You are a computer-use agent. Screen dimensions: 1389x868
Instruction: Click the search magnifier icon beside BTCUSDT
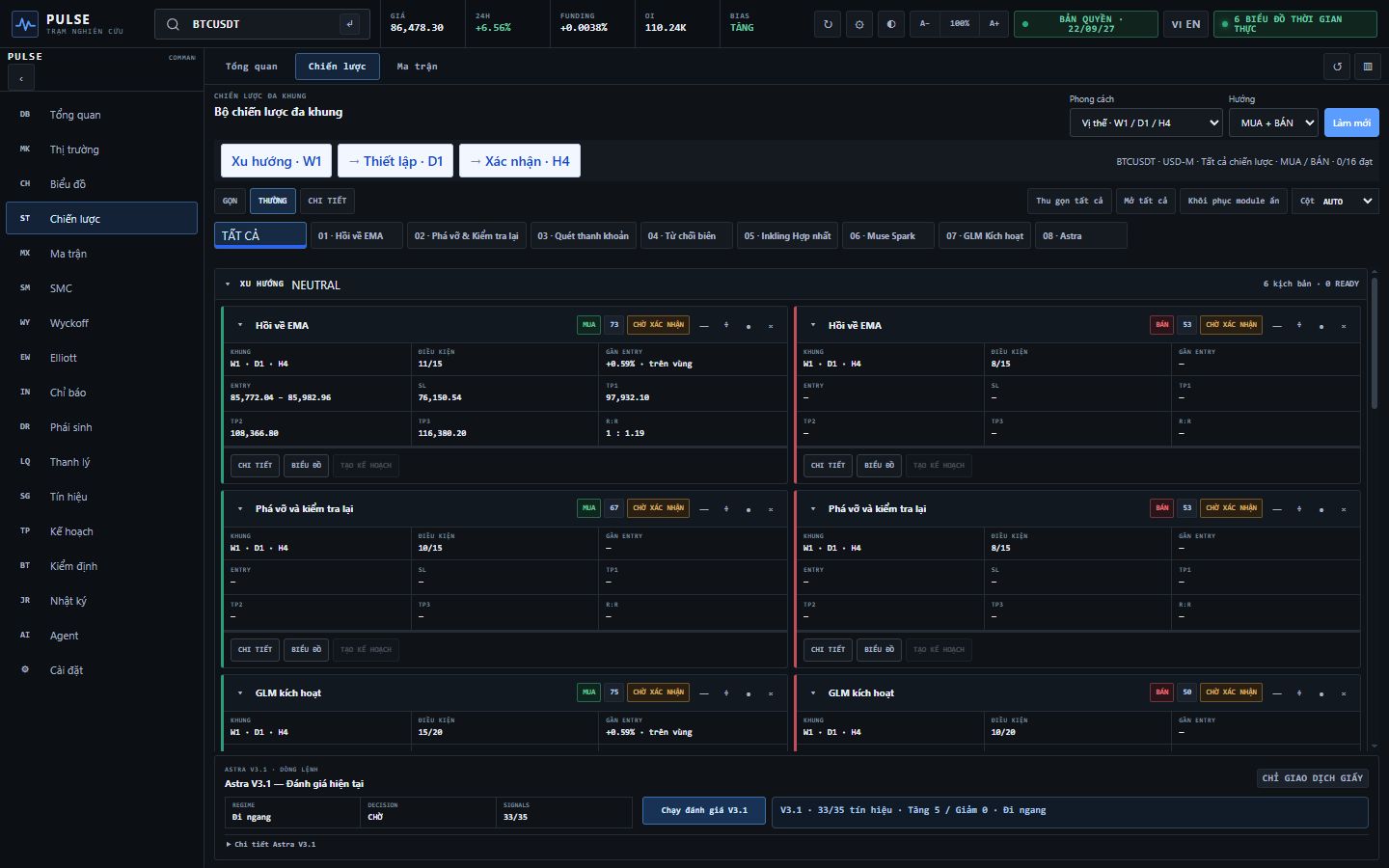click(x=173, y=24)
